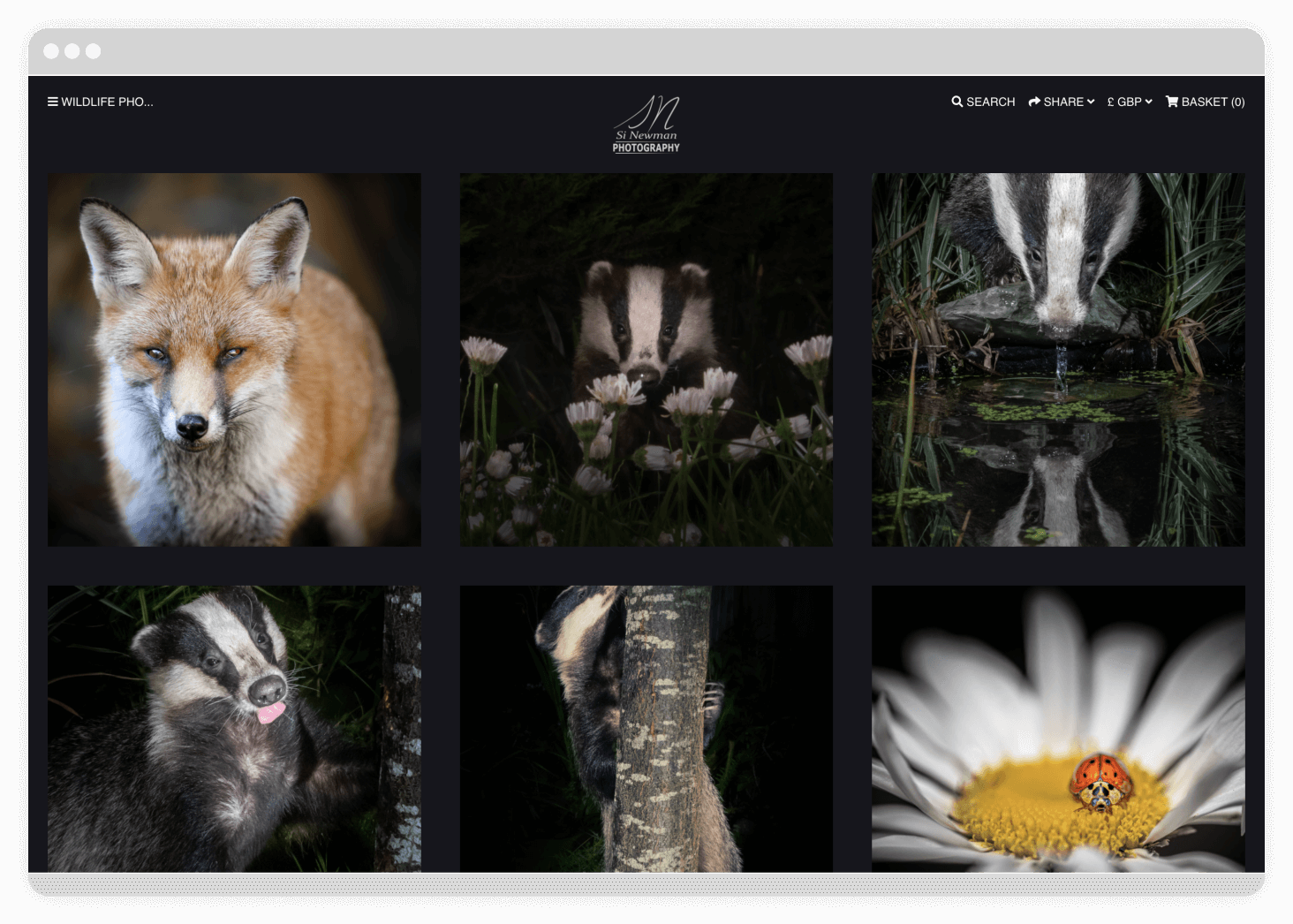Open the Wildlife Pho... menu label
Screen dimensions: 1293x924
(x=107, y=102)
